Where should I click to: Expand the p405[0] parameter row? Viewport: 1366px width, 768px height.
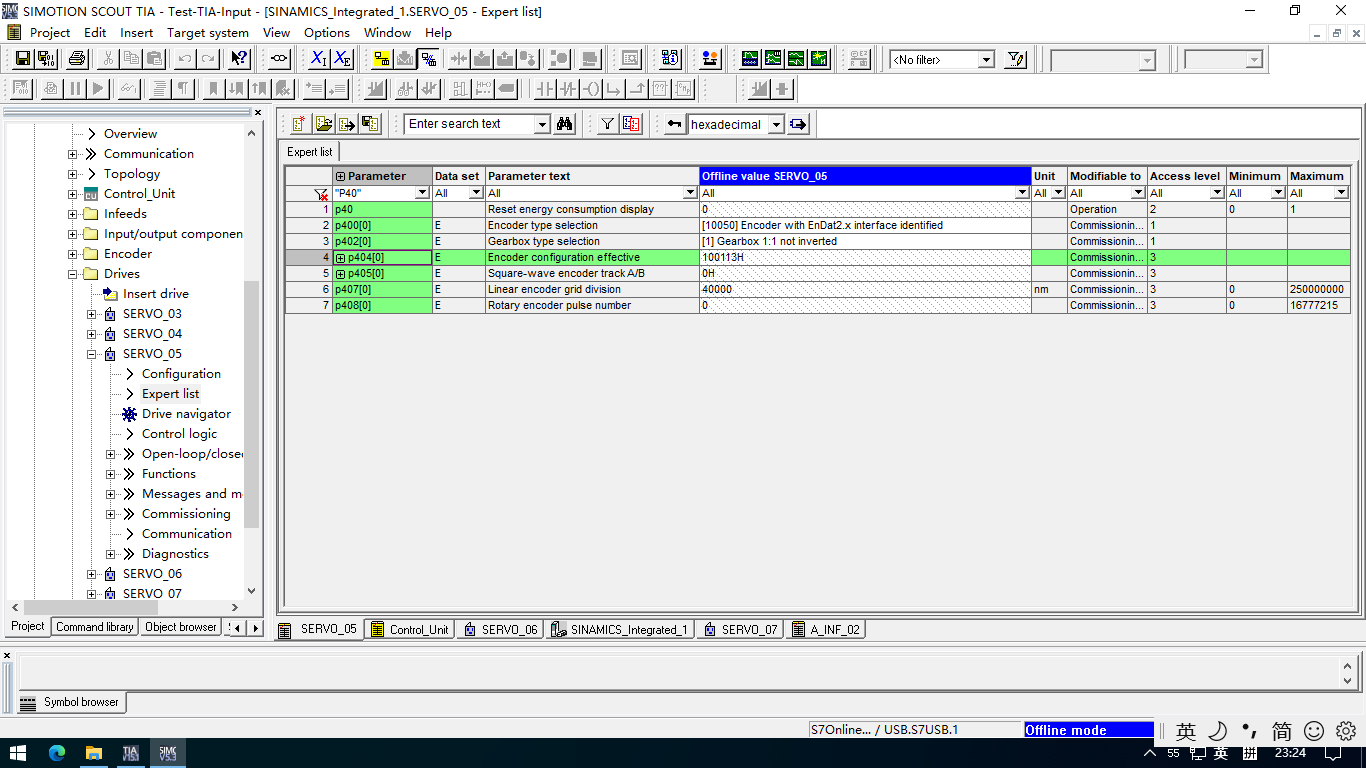click(341, 274)
